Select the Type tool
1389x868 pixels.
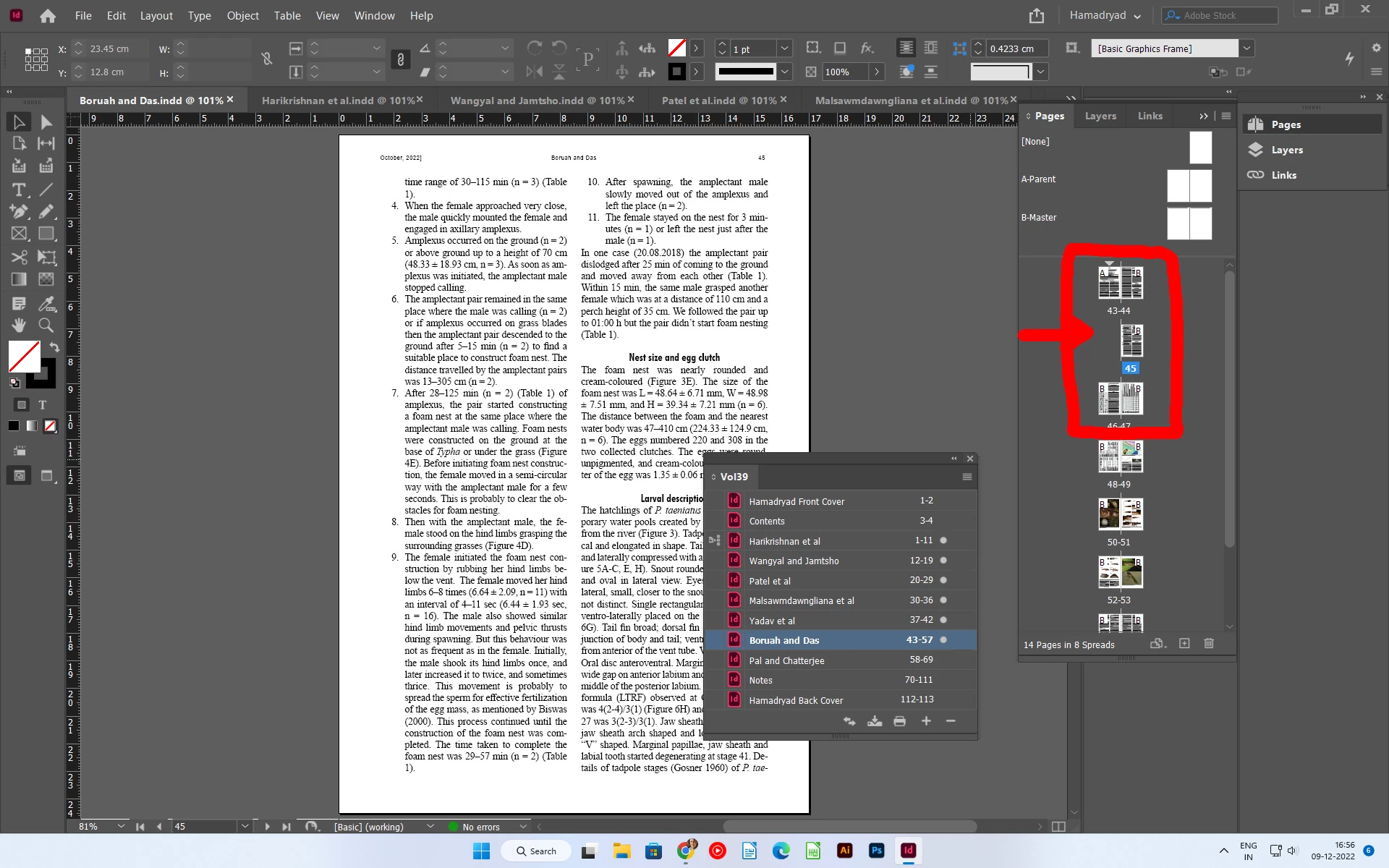18,190
